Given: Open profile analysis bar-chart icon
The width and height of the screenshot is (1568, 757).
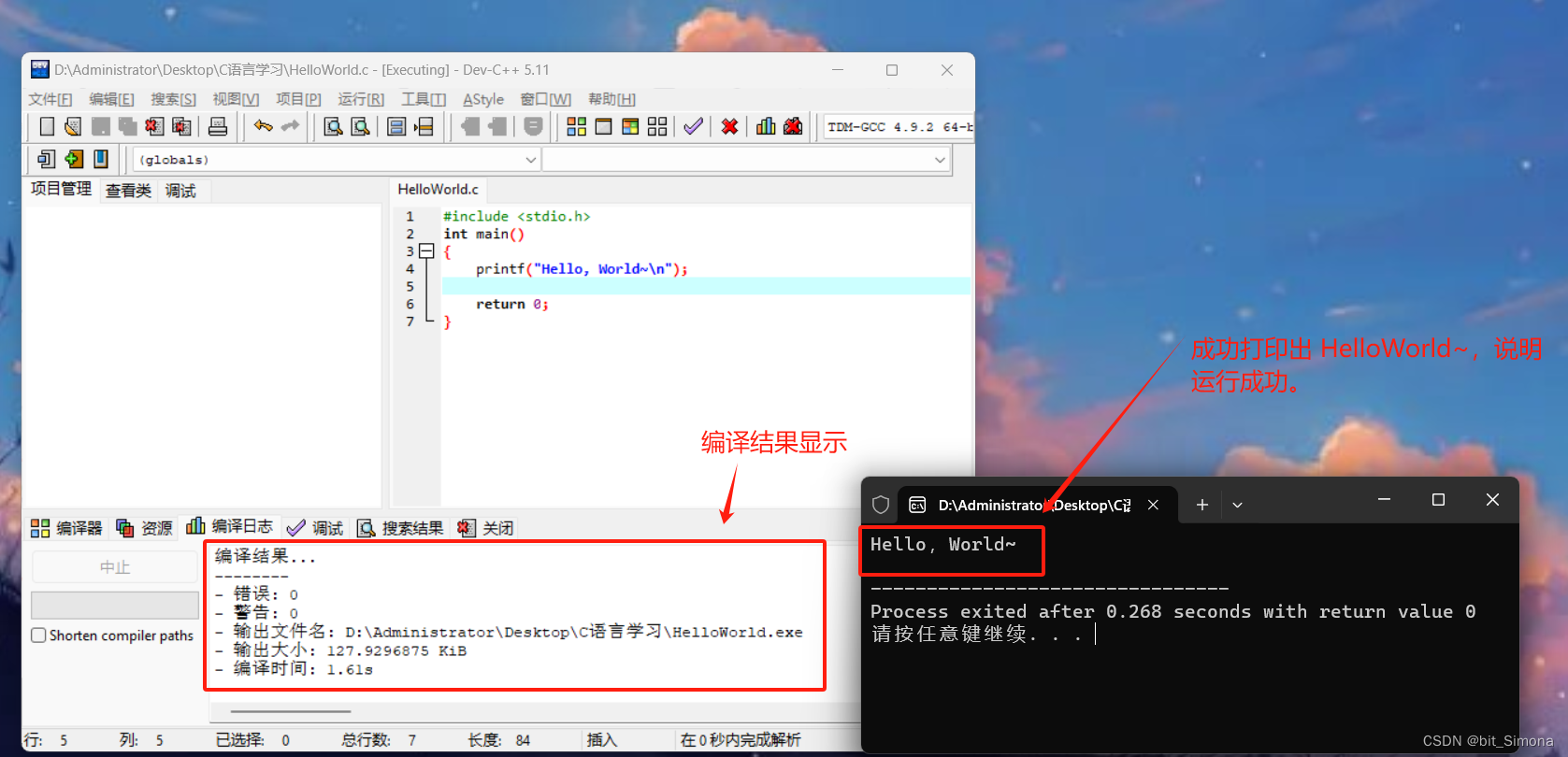Looking at the screenshot, I should [766, 126].
